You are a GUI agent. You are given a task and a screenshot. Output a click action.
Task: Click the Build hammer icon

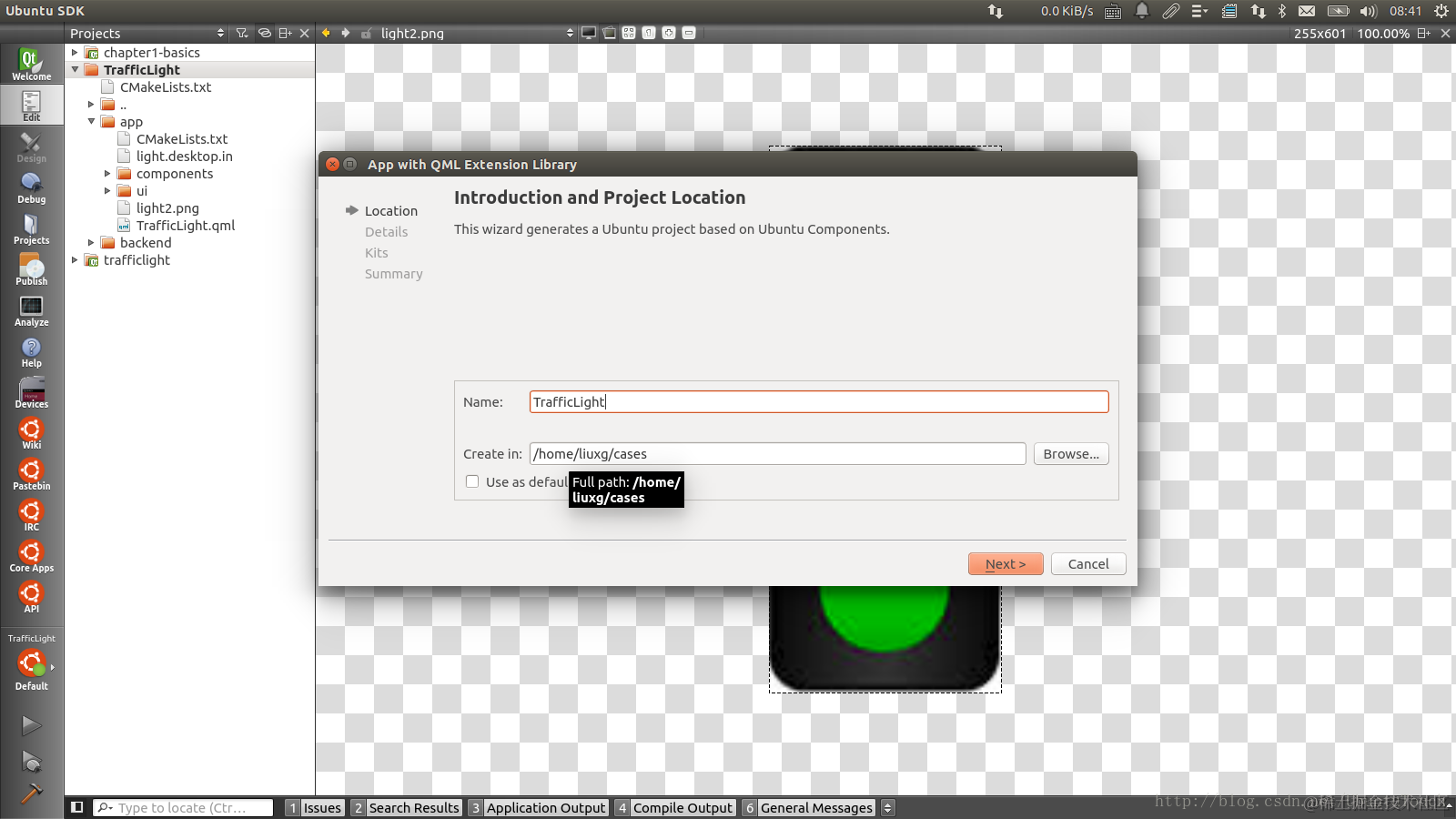[x=31, y=794]
